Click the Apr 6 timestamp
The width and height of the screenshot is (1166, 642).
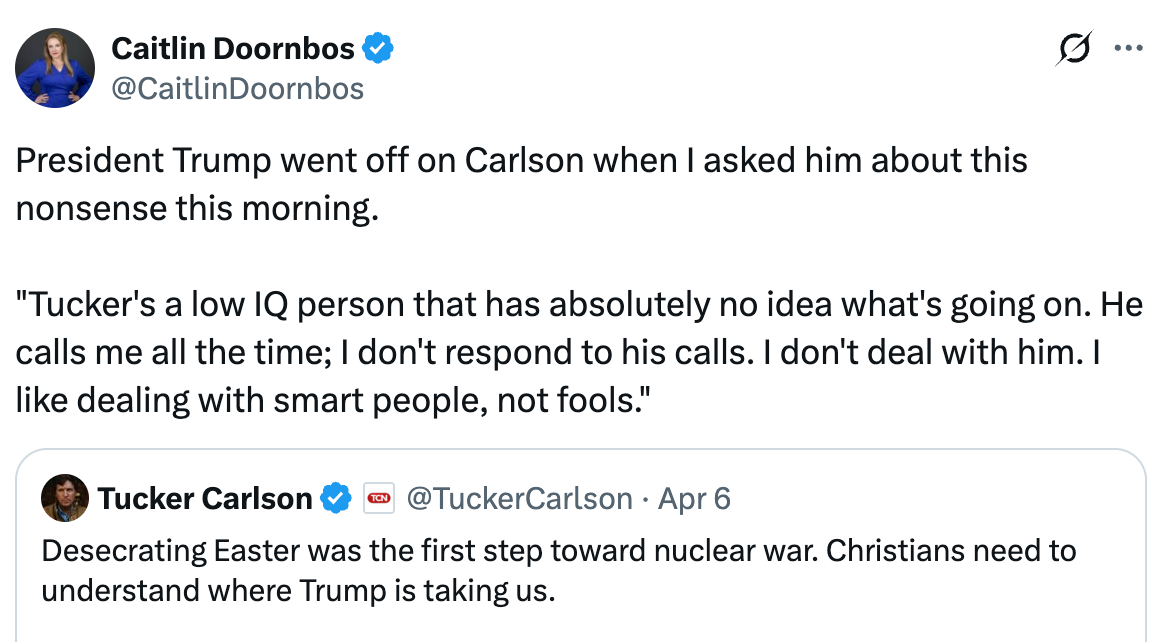[694, 498]
